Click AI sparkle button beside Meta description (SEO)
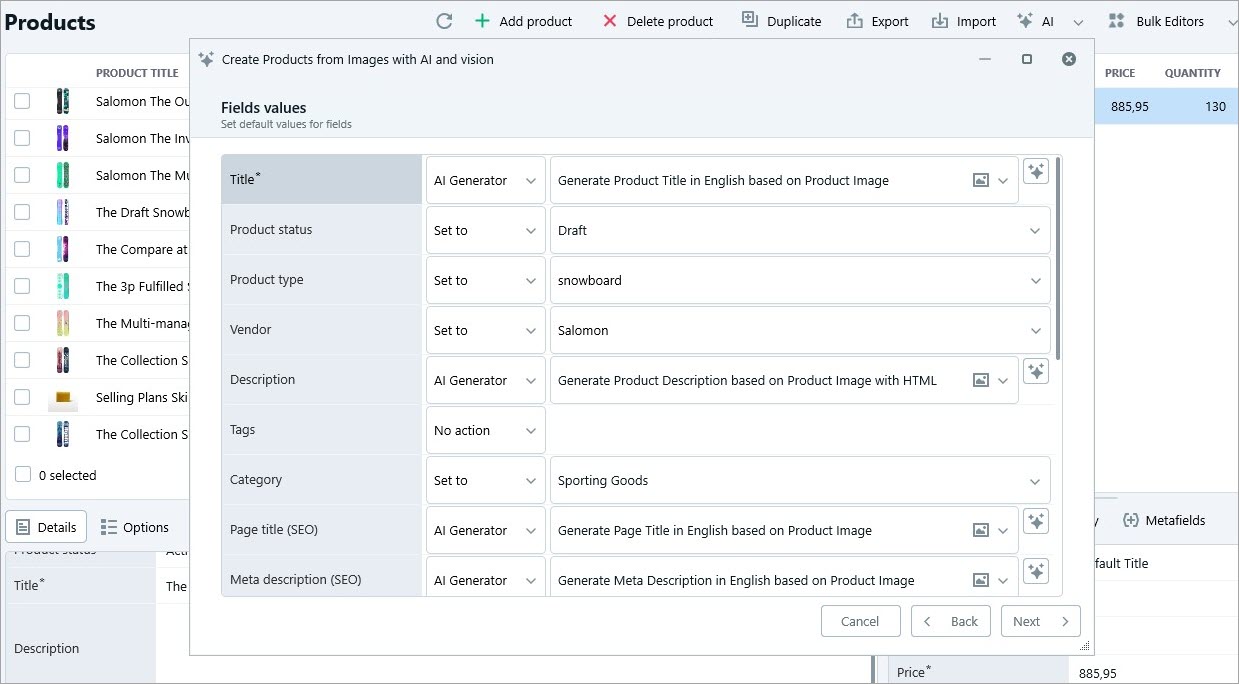Image resolution: width=1239 pixels, height=684 pixels. click(x=1036, y=571)
